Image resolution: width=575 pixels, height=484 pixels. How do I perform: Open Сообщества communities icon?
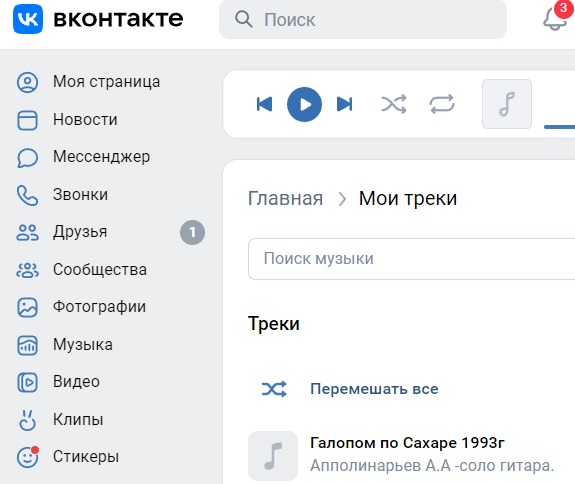(27, 270)
